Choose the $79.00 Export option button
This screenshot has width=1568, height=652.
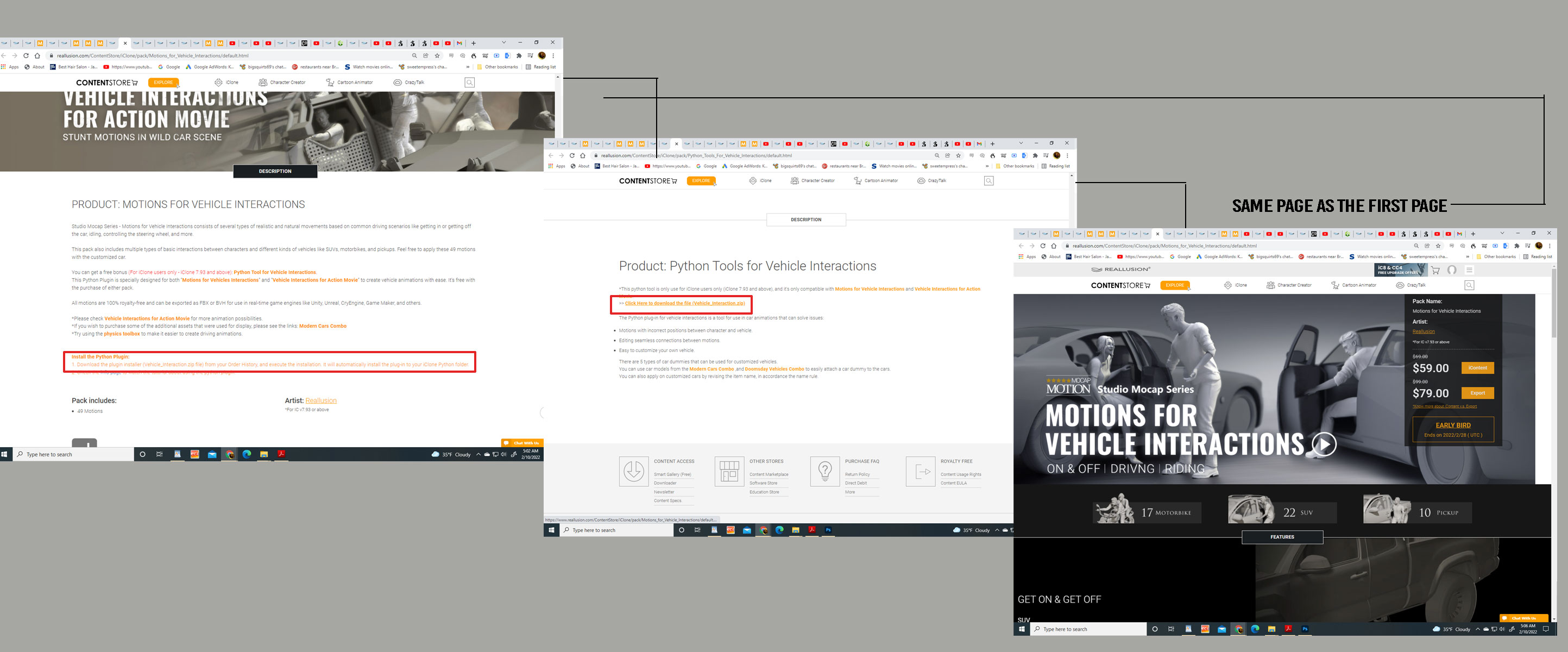pos(1477,393)
